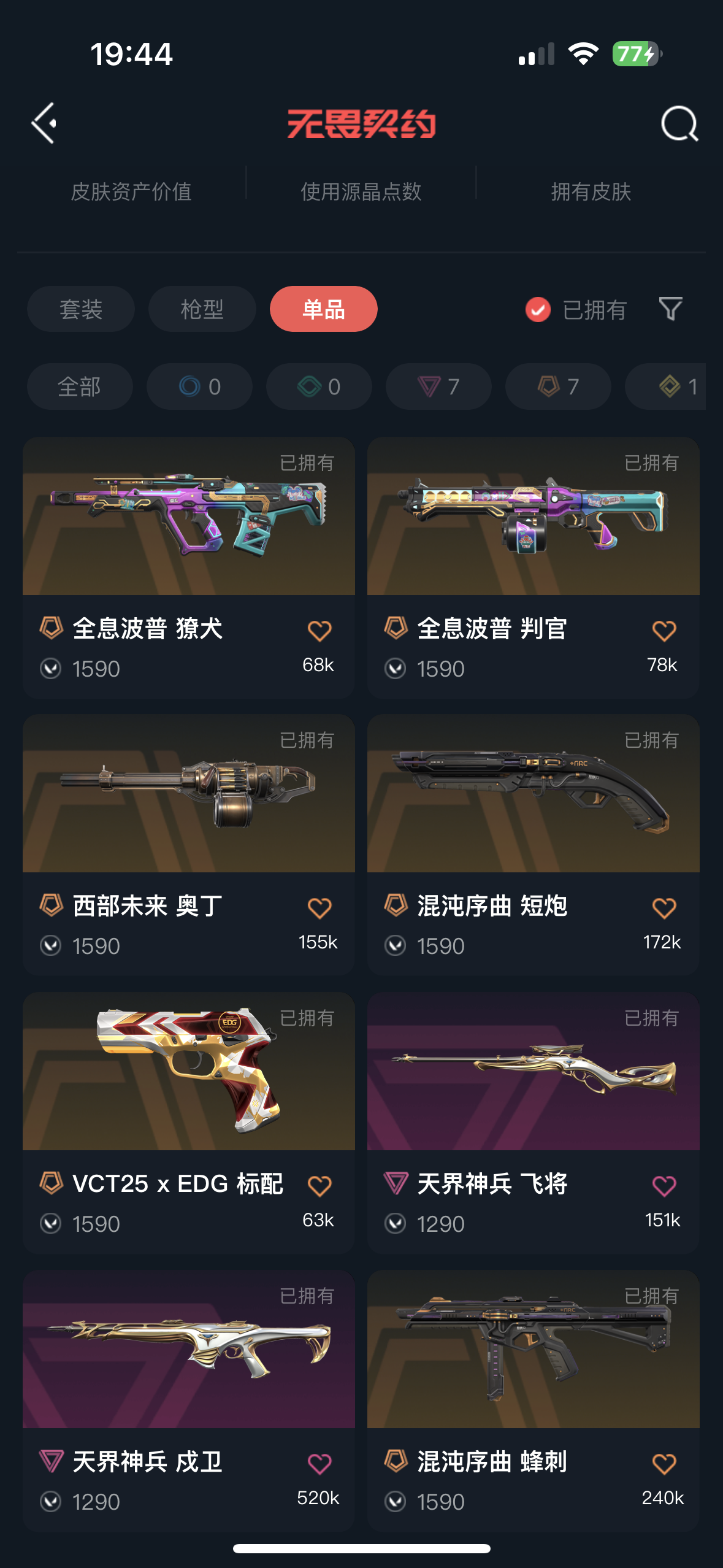Image resolution: width=723 pixels, height=1568 pixels.
Task: Toggle the 已拥有 owned checkbox
Action: pos(538,309)
